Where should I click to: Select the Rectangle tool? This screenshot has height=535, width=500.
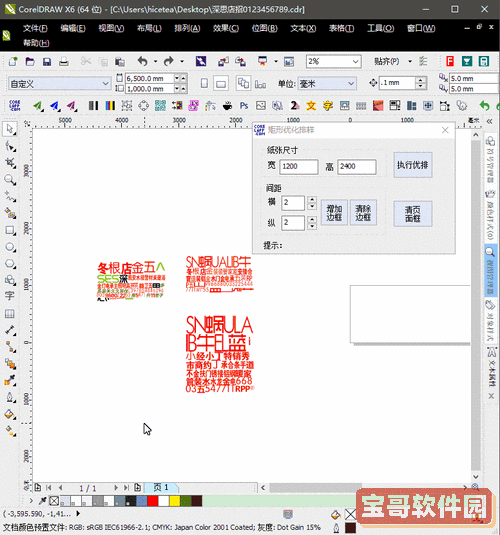coord(10,230)
